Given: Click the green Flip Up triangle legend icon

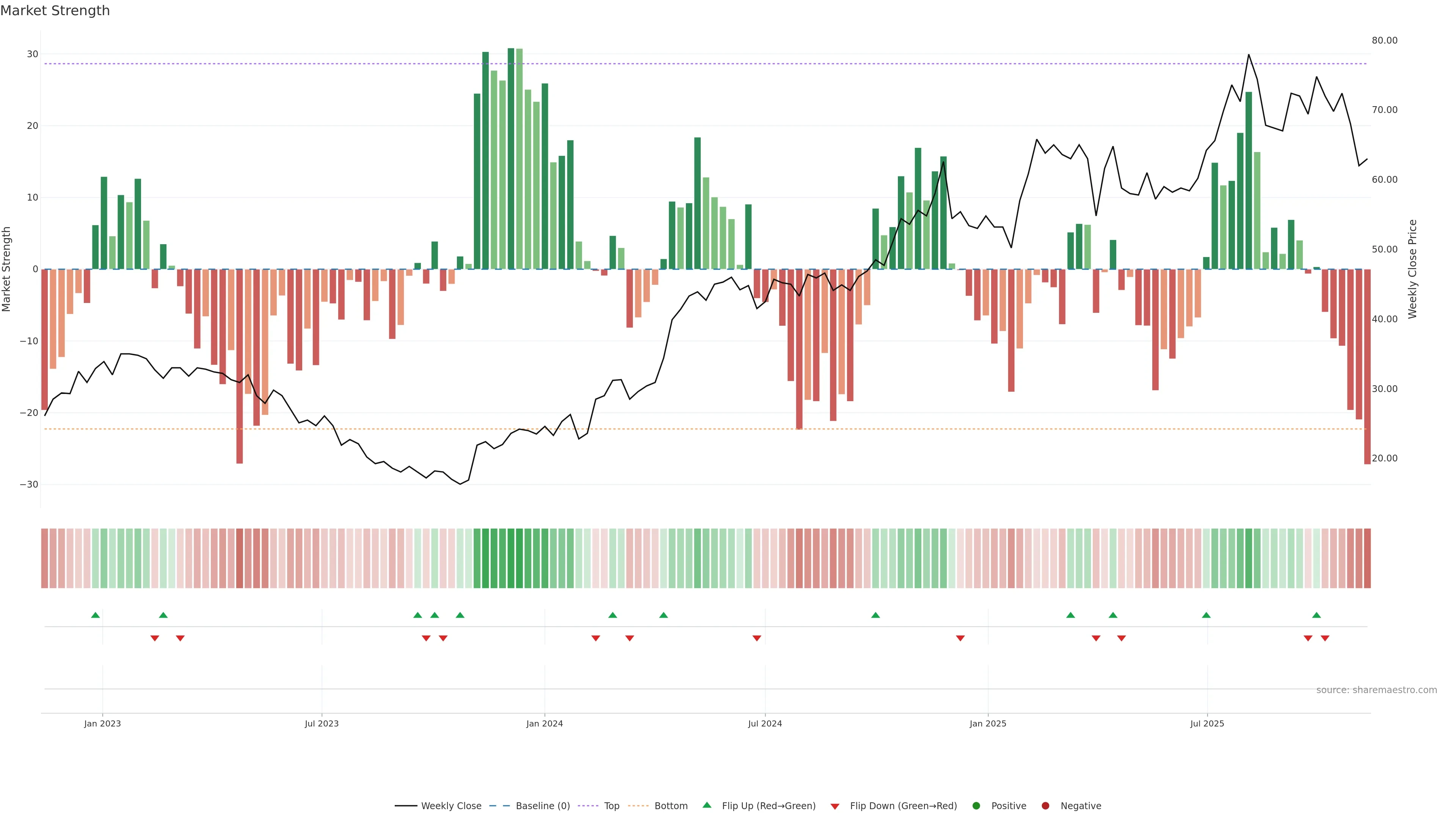Looking at the screenshot, I should point(706,805).
